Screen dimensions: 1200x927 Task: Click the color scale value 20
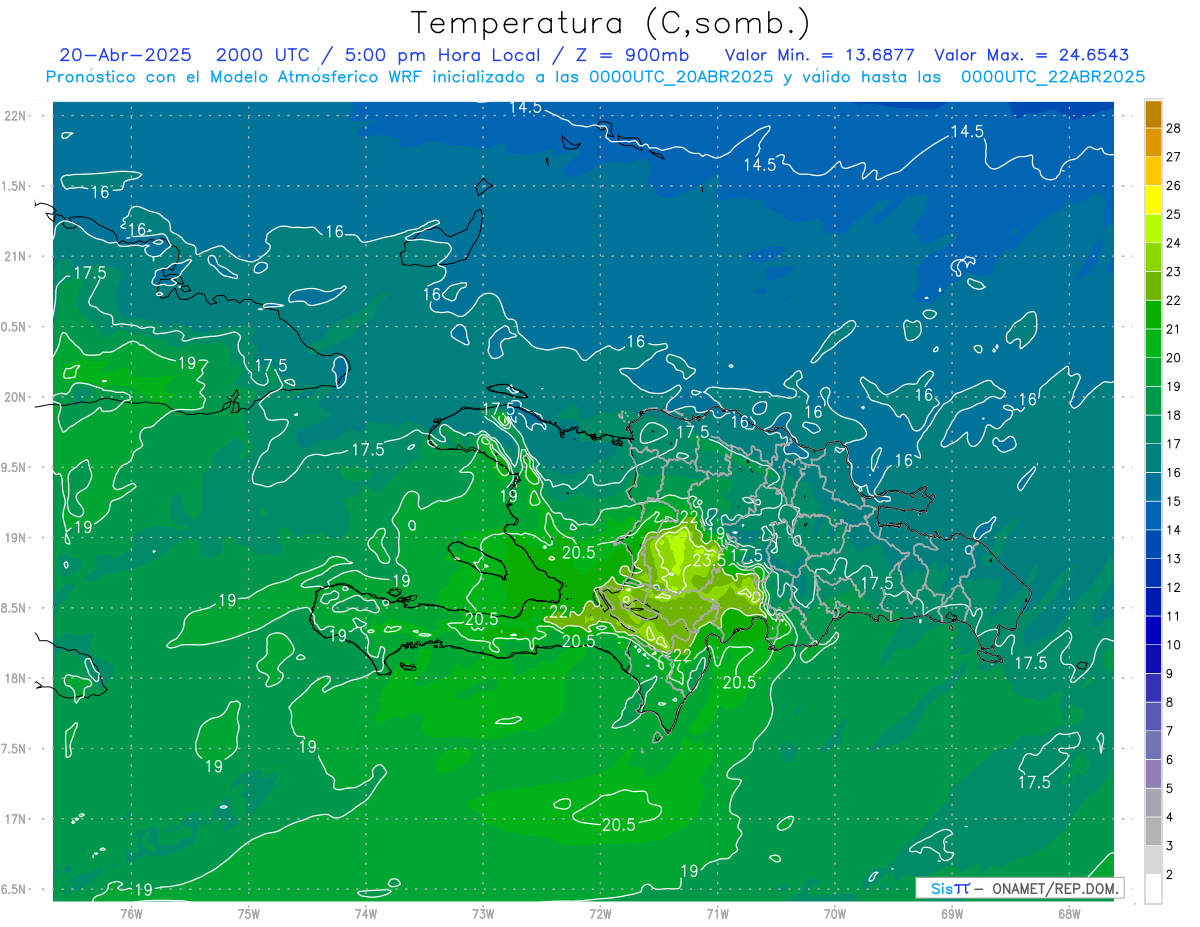tap(1174, 357)
